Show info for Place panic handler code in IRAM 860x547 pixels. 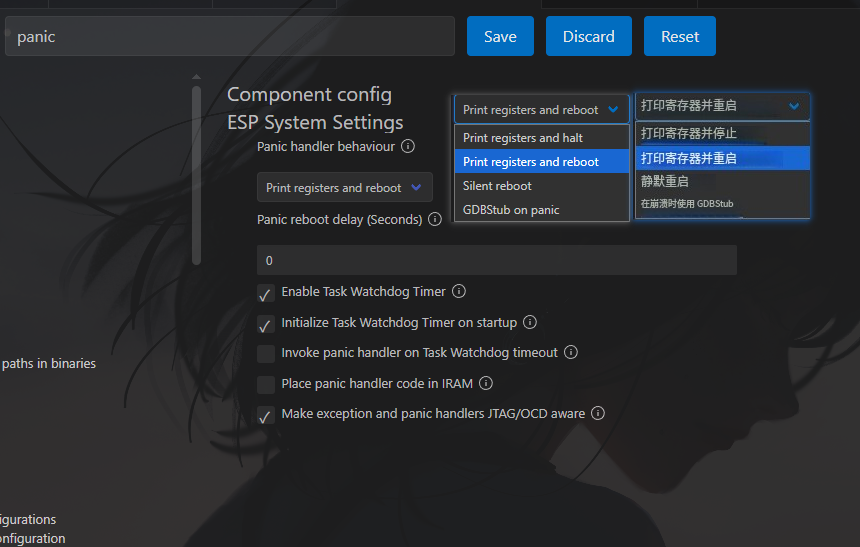pos(485,383)
